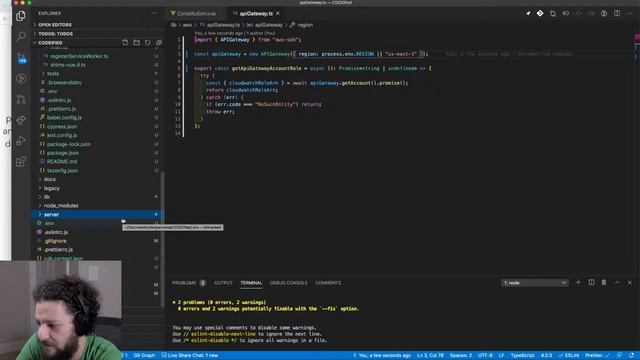The height and width of the screenshot is (360, 640).
Task: Select apiGateway.ts editor tab
Action: (x=256, y=13)
